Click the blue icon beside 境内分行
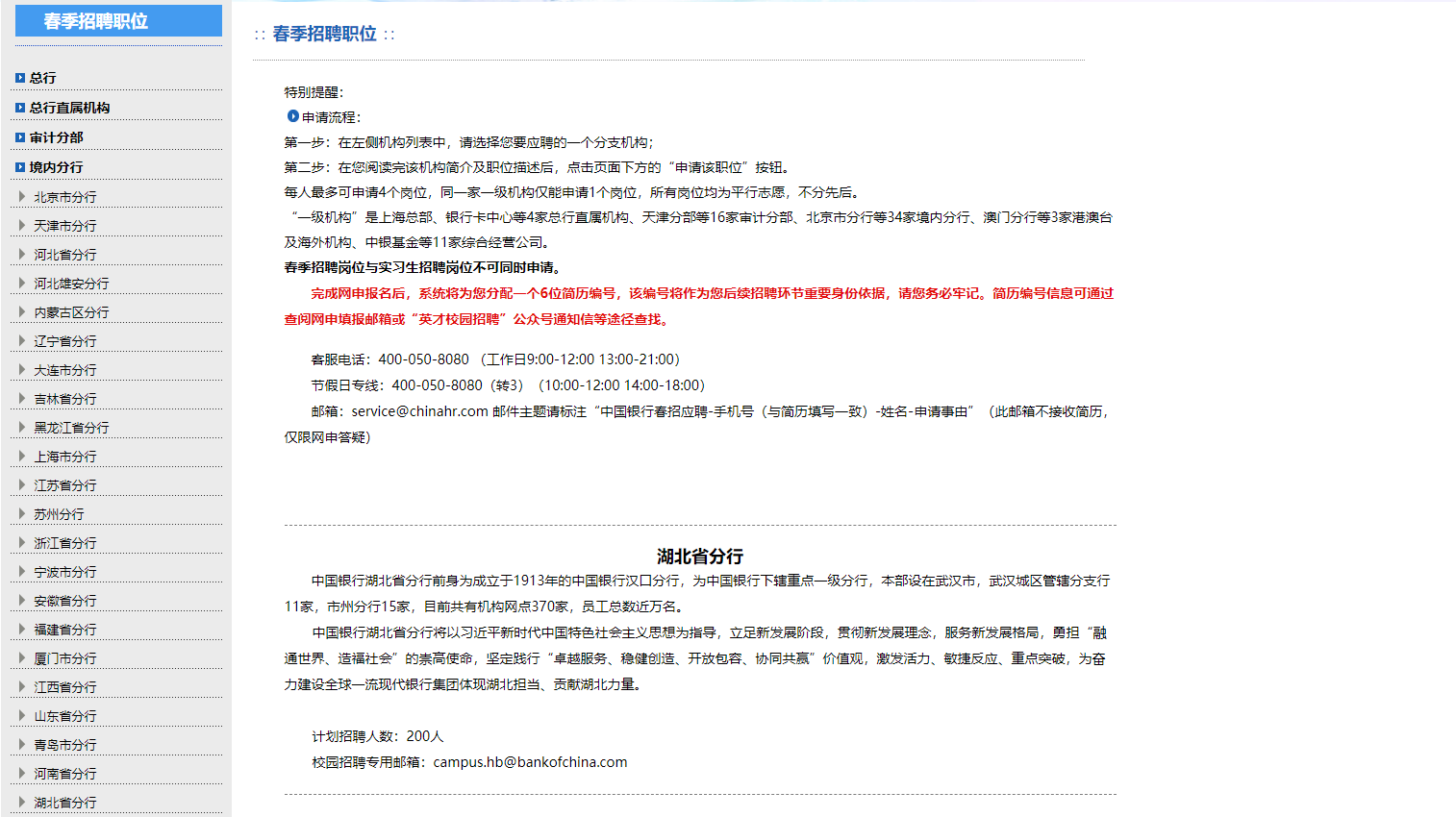The image size is (1456, 817). click(20, 167)
